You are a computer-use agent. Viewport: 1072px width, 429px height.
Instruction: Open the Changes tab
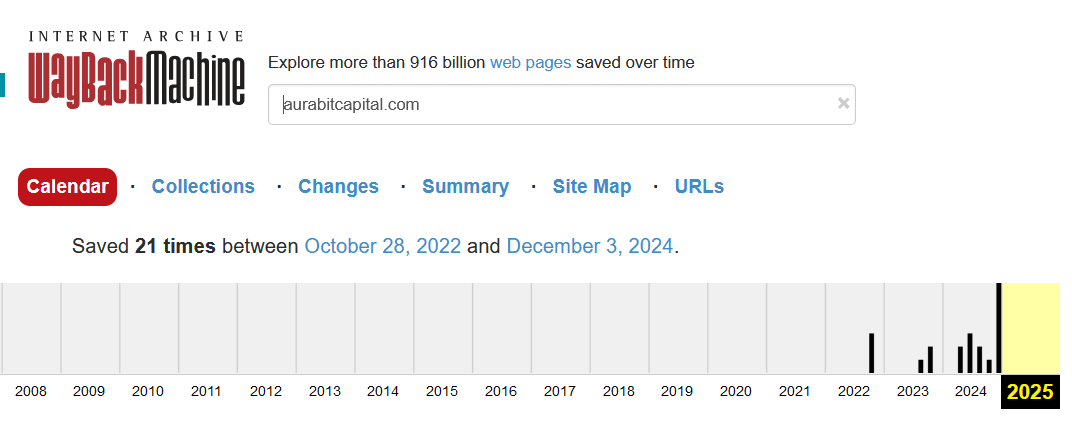[x=338, y=187]
